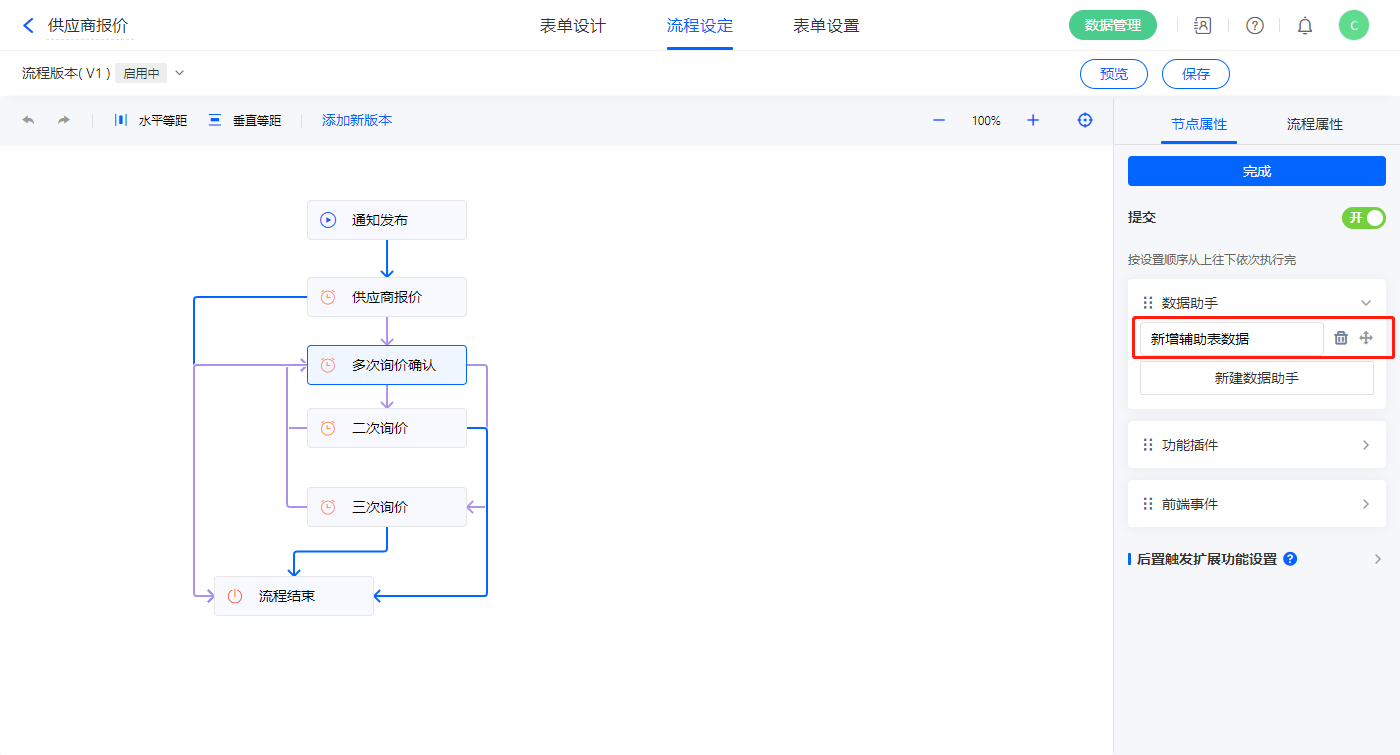Open the 流程版本 V1 dropdown
1400x755 pixels.
180,73
